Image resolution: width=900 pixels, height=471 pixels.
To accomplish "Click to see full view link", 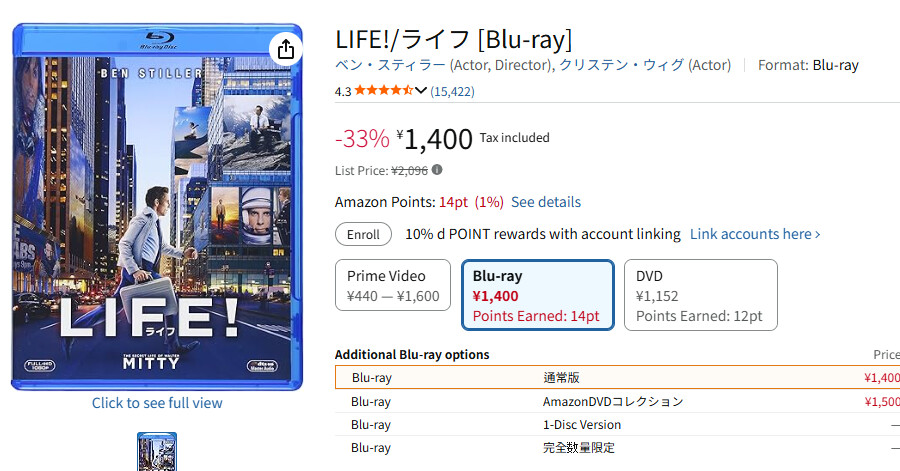I will click(157, 403).
